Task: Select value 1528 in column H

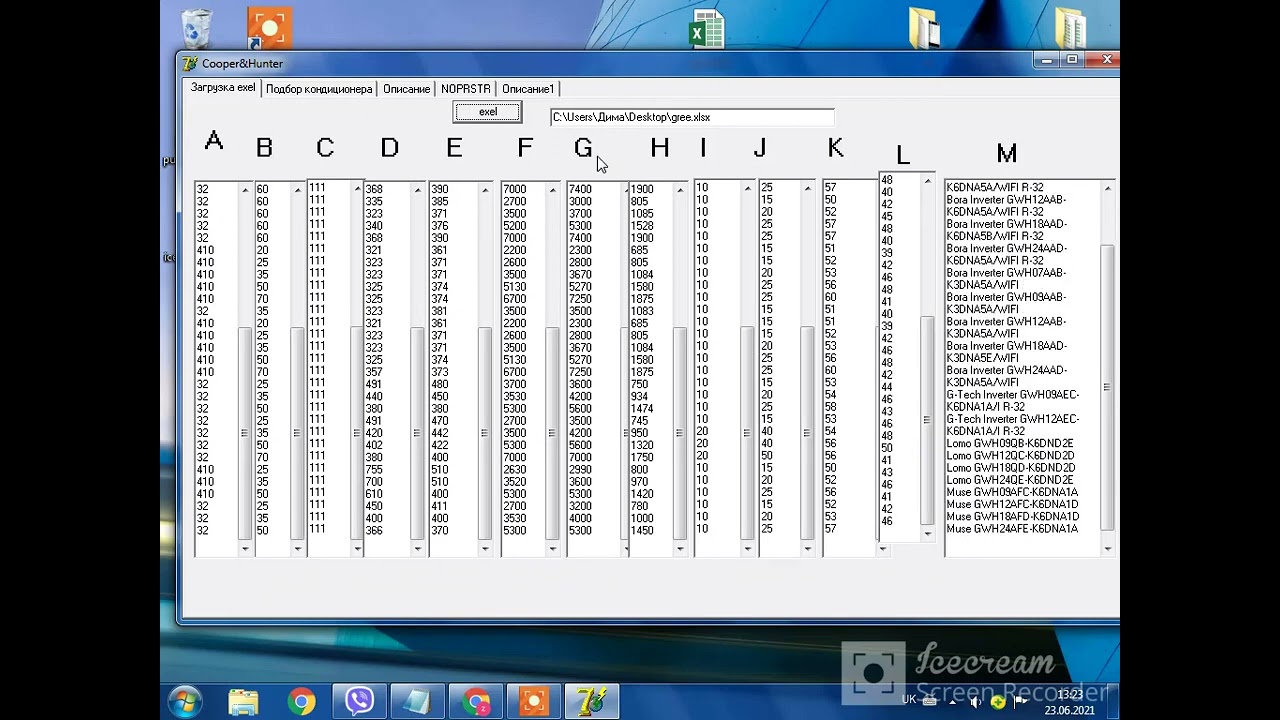Action: coord(642,226)
